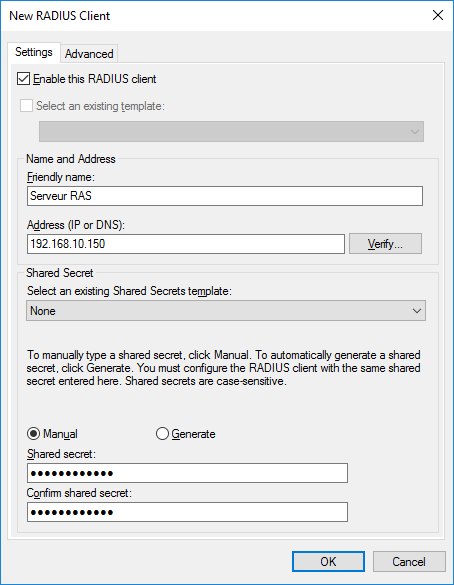Cancel the new RADIUS client

(x=409, y=561)
